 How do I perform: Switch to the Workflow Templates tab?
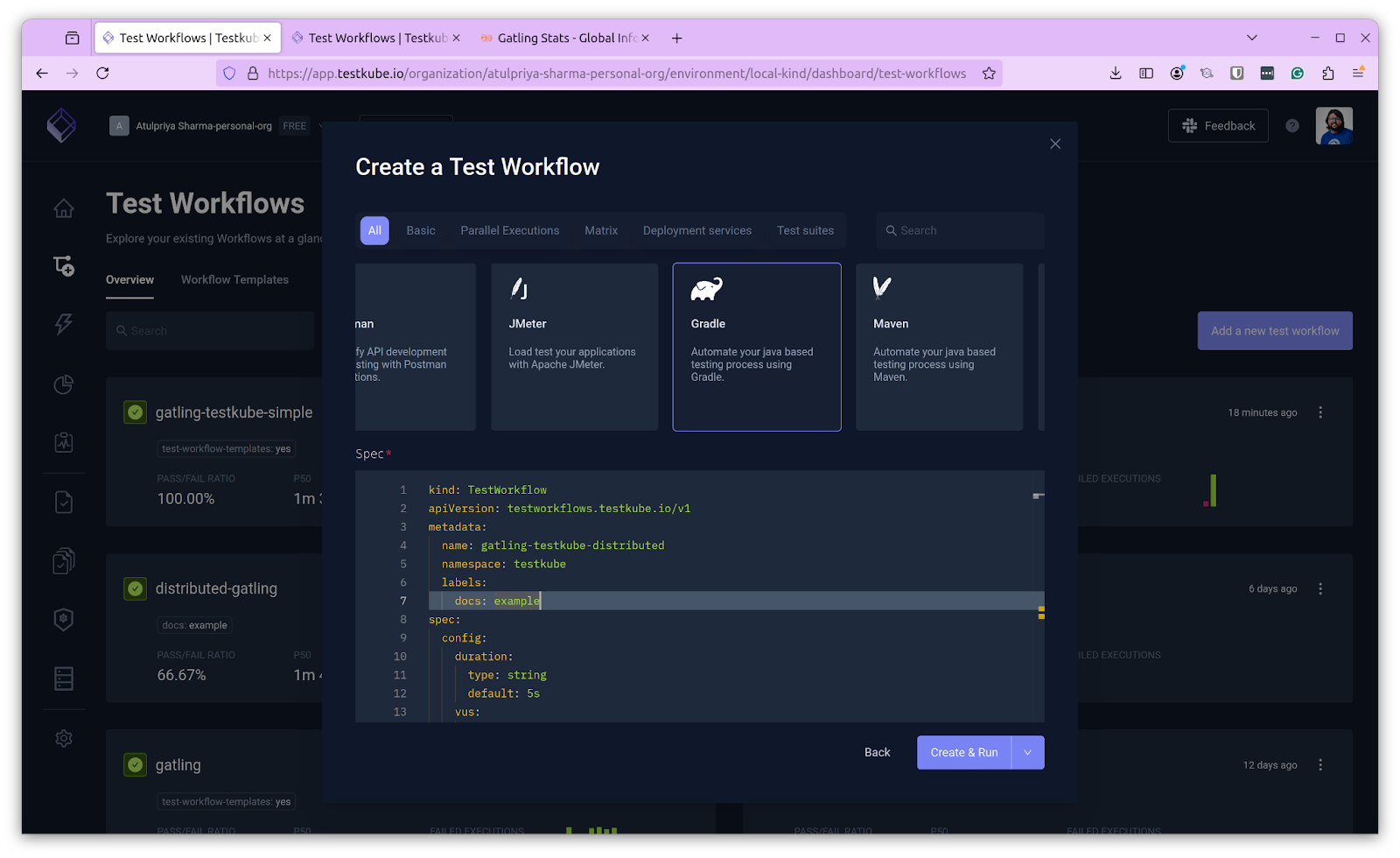click(x=234, y=279)
